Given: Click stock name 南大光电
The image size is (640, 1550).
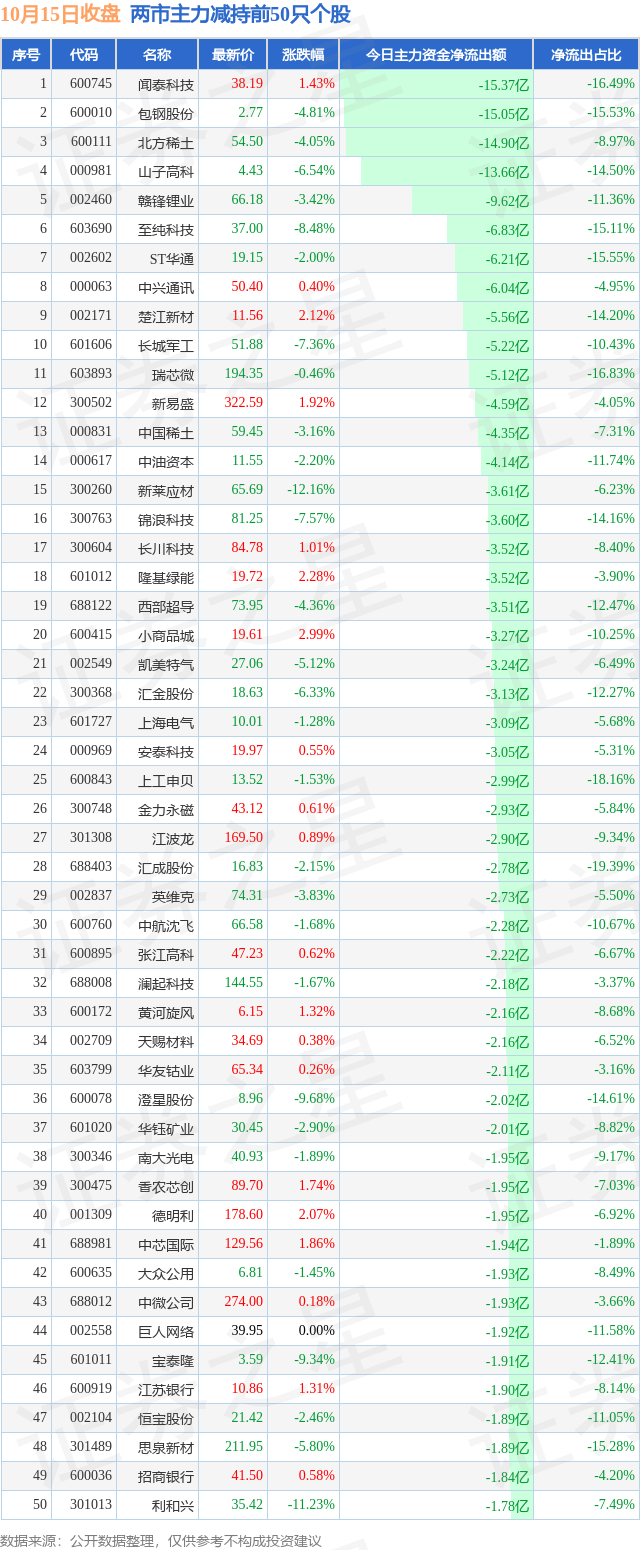Looking at the screenshot, I should (x=166, y=1157).
